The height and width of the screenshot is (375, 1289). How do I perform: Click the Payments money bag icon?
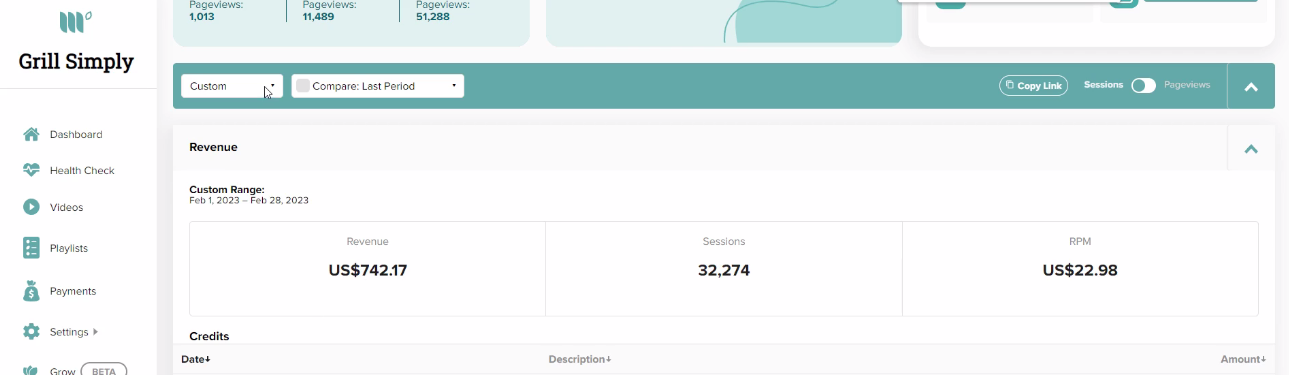pos(31,291)
